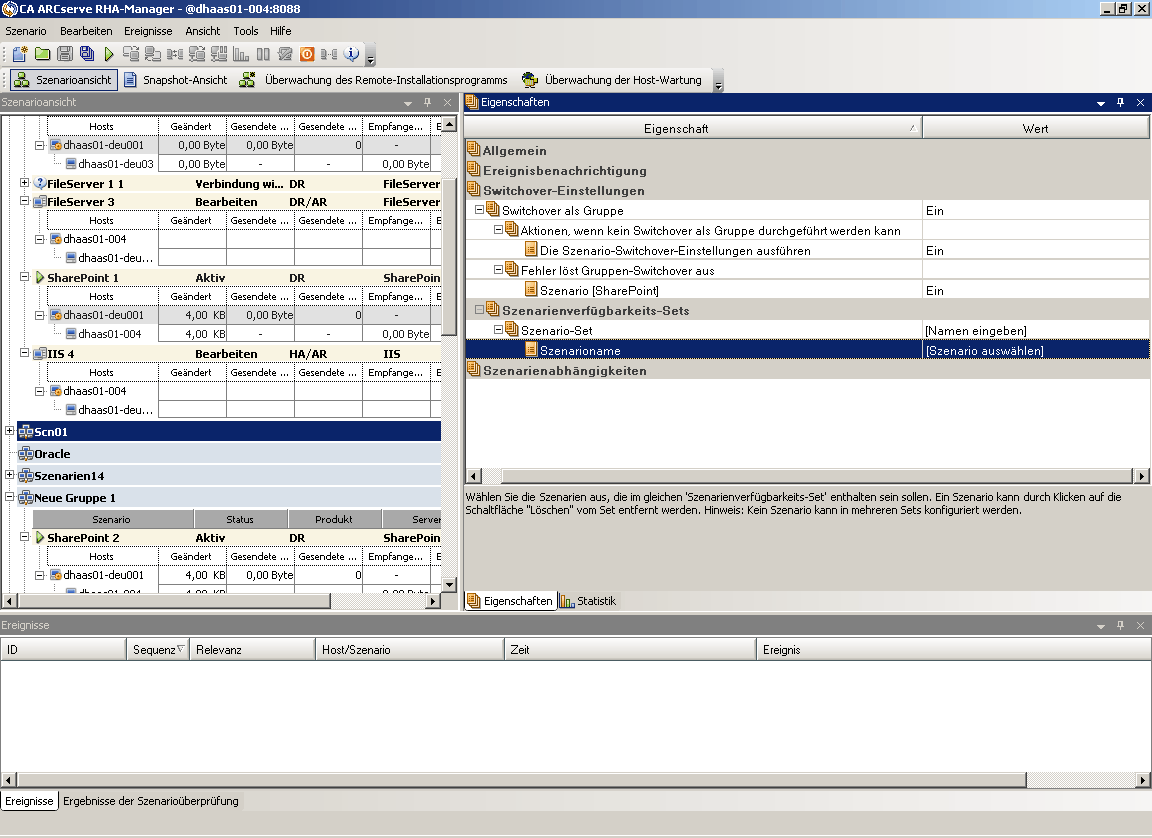Expand the FileServer 1 1 scenario

point(25,183)
